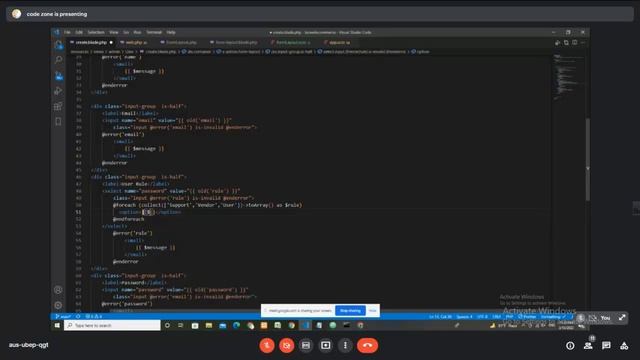Viewport: 640px width, 360px height.
Task: Expand the self-view tile with arrows icon
Action: click(622, 318)
